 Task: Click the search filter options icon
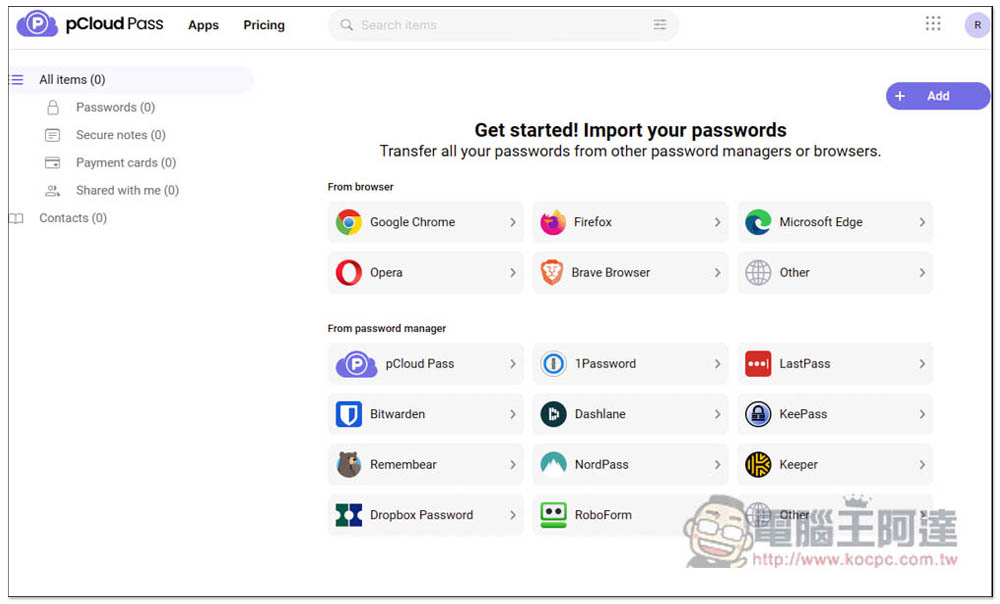click(659, 25)
